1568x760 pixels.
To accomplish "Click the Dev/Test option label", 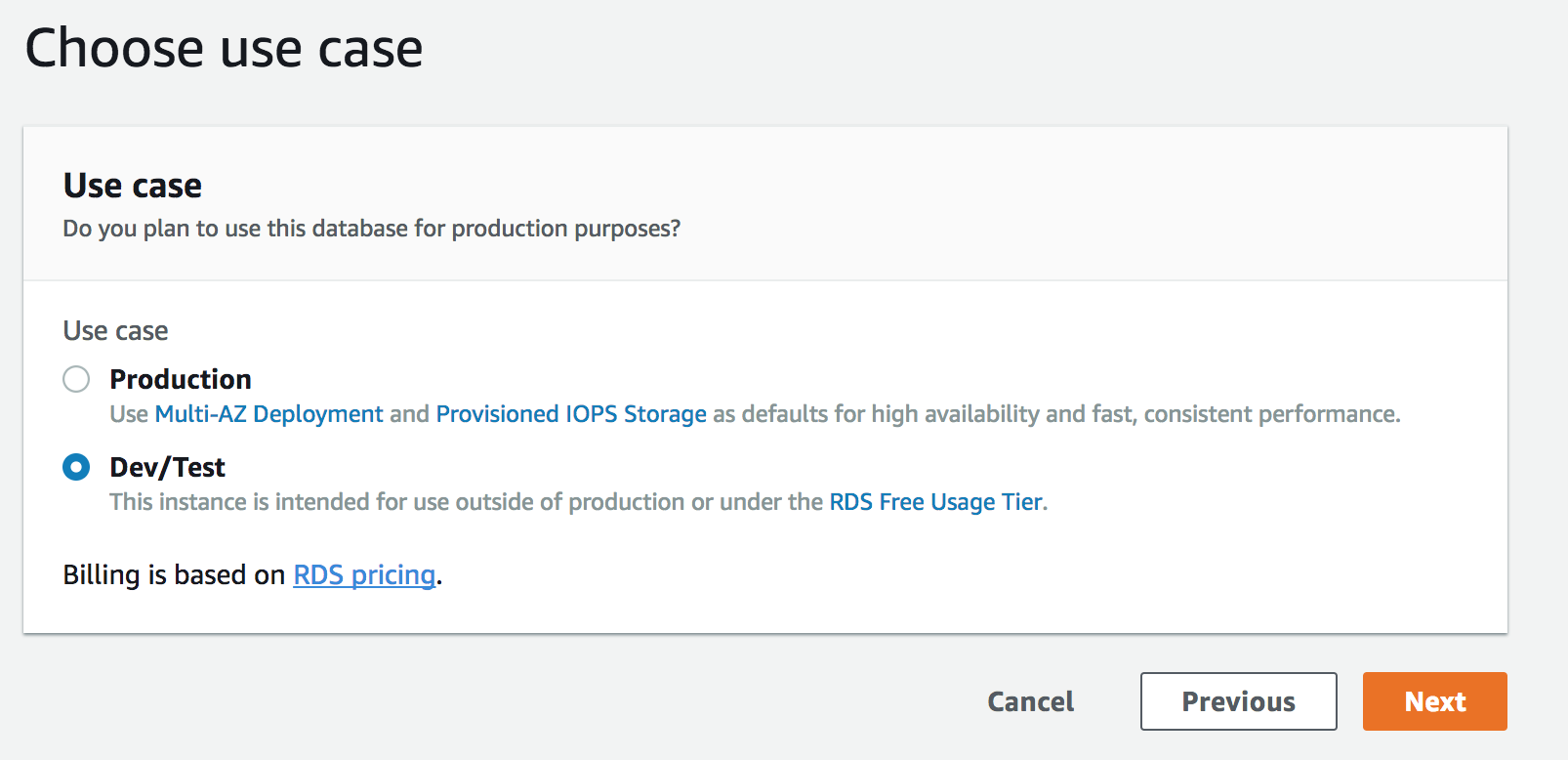I will 167,467.
